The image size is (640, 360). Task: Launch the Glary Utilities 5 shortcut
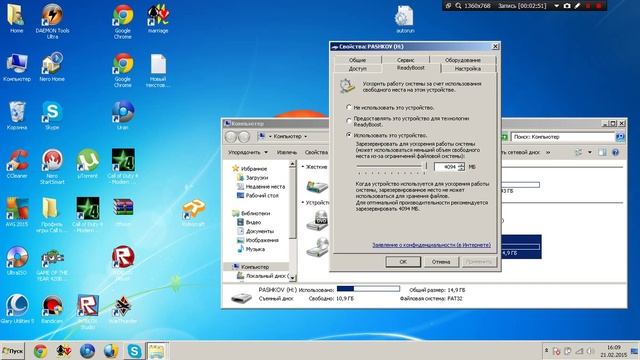click(17, 309)
